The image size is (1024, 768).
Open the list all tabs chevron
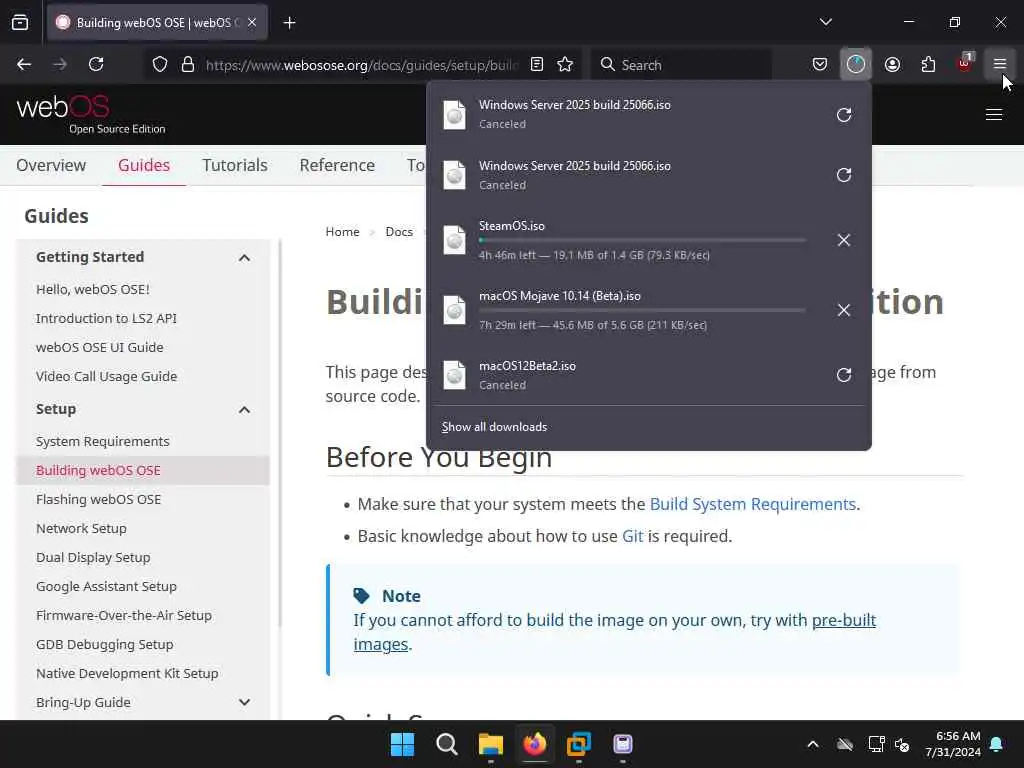[825, 22]
